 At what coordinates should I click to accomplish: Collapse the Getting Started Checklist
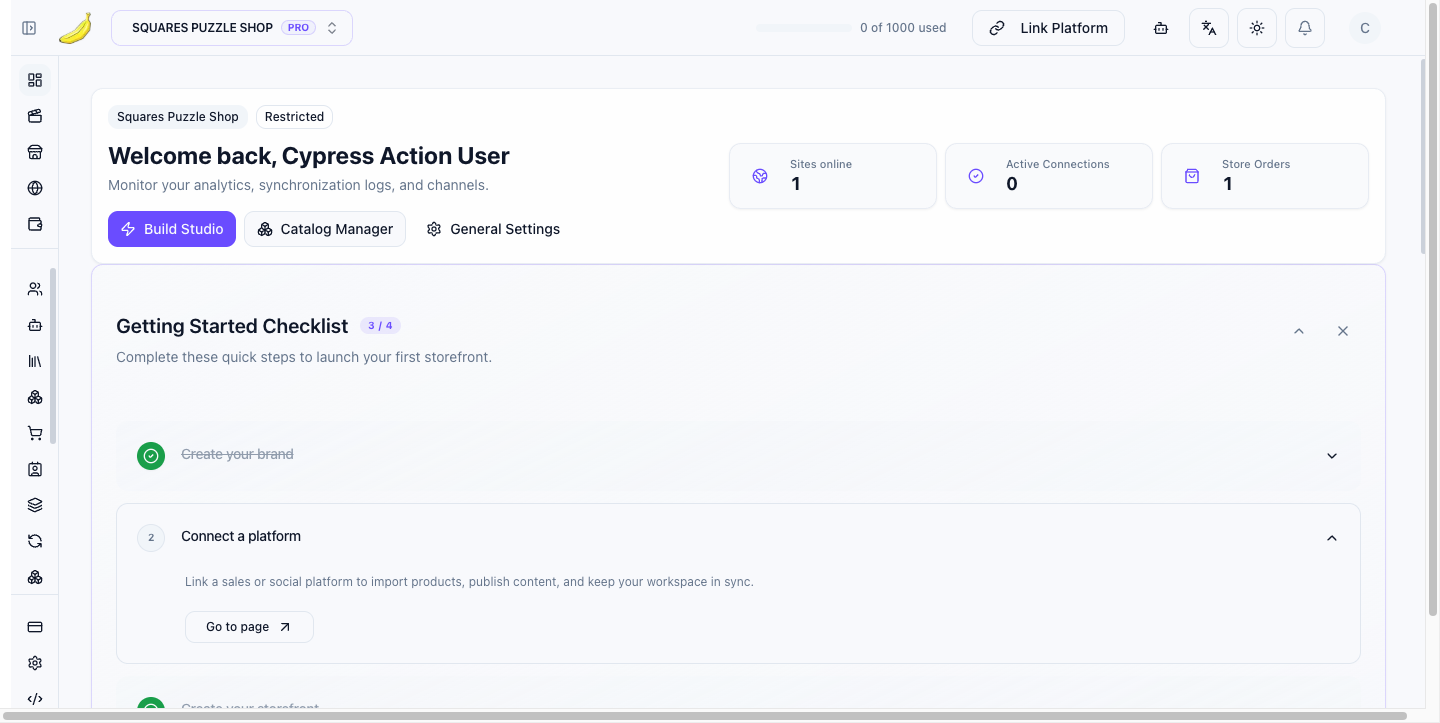[1299, 331]
